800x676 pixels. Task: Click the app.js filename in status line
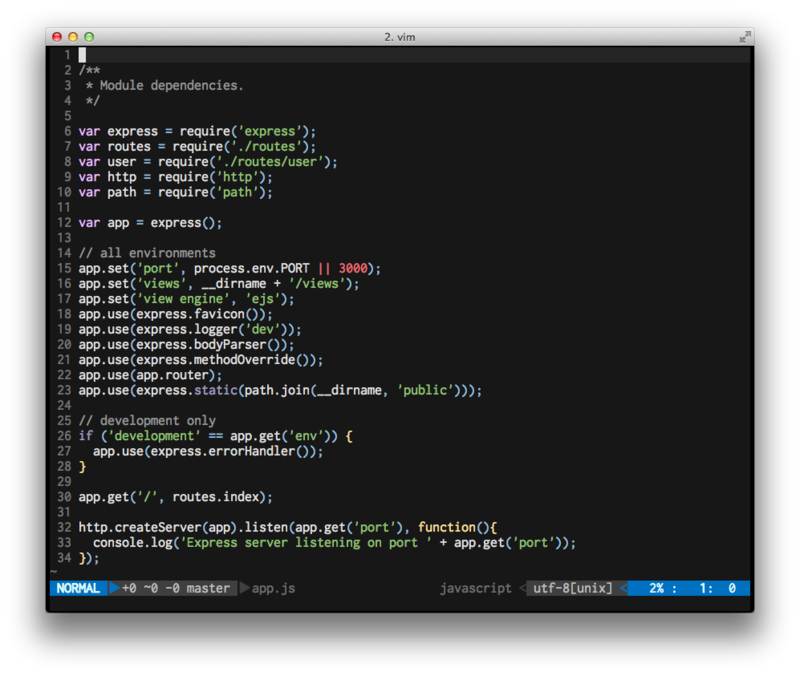pos(273,588)
